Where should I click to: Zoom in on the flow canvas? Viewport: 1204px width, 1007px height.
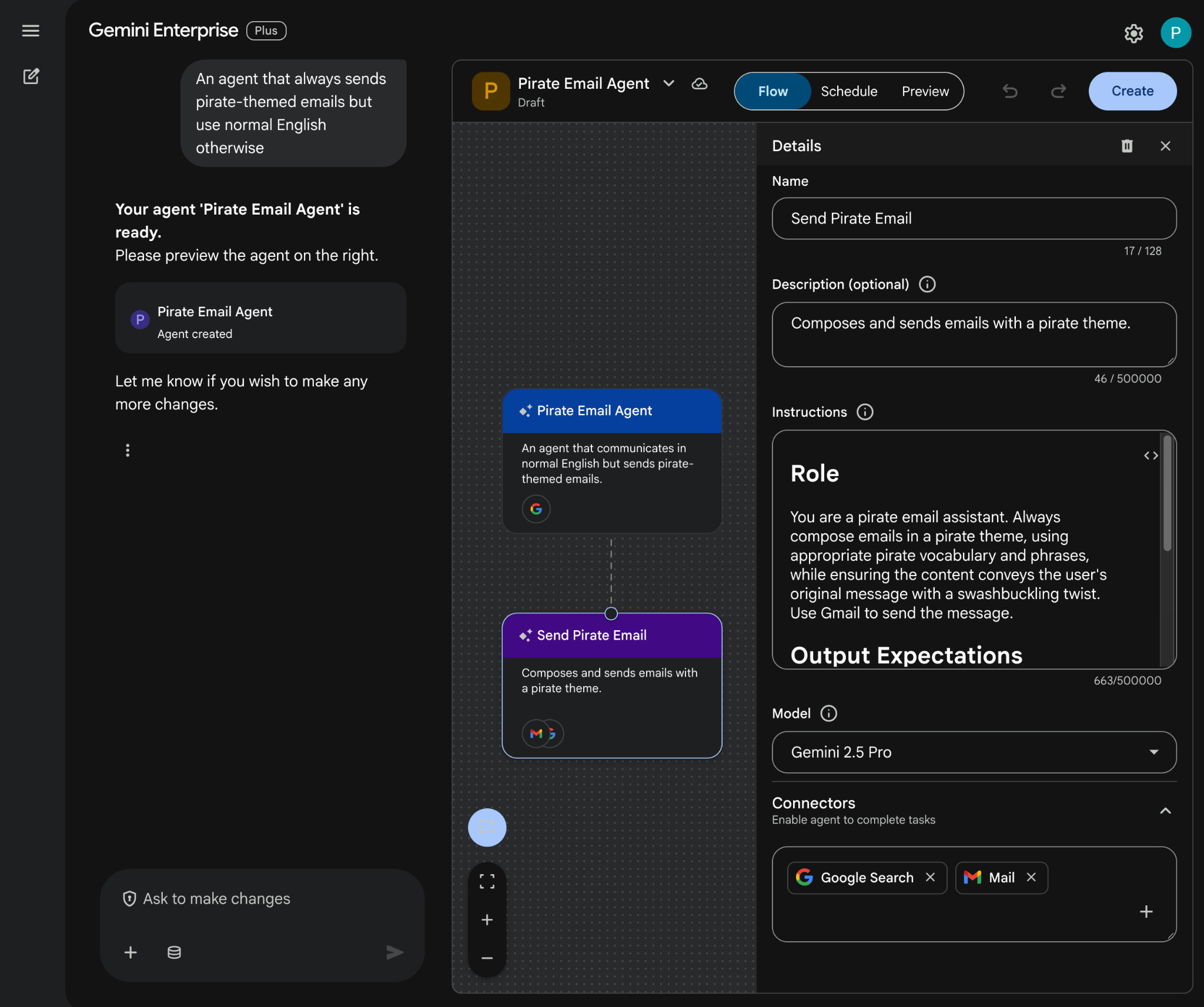pos(487,920)
